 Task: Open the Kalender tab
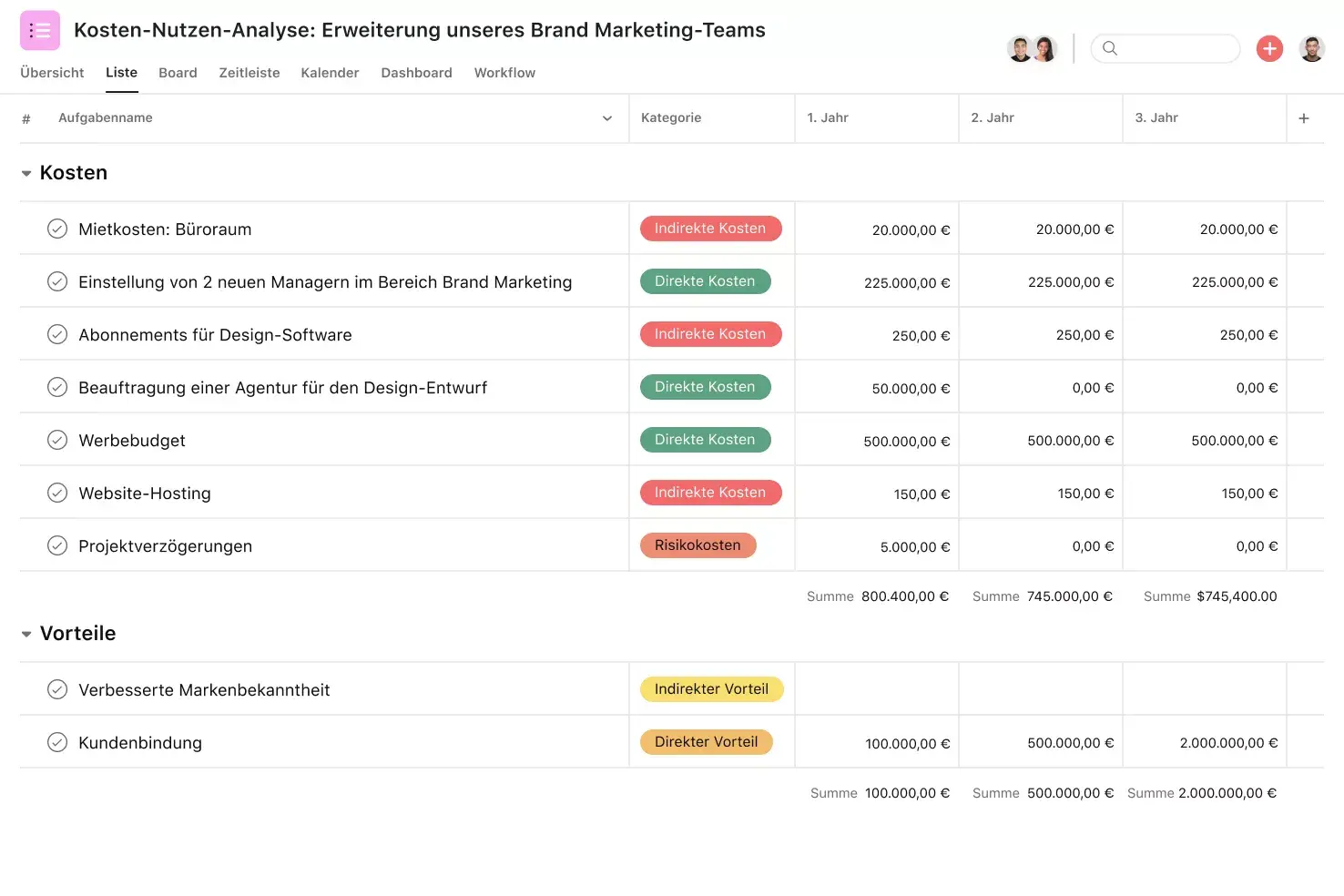pos(330,73)
